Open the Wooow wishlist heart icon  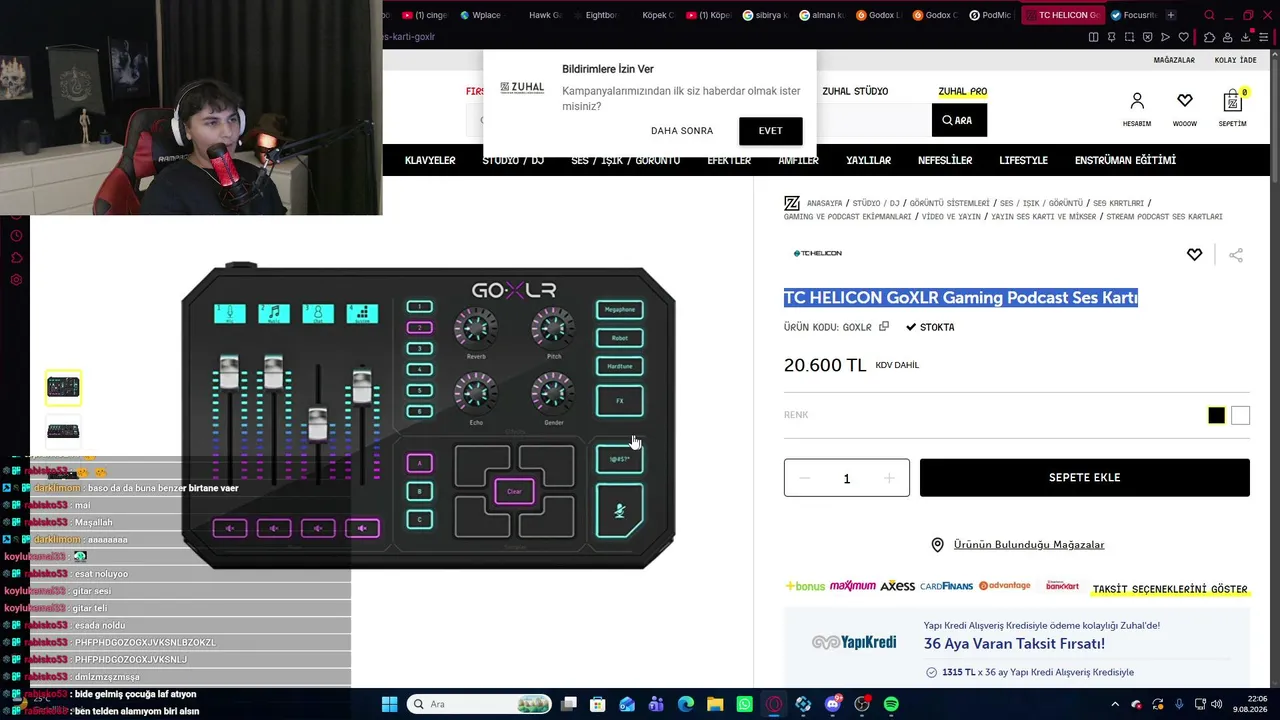pos(1185,101)
